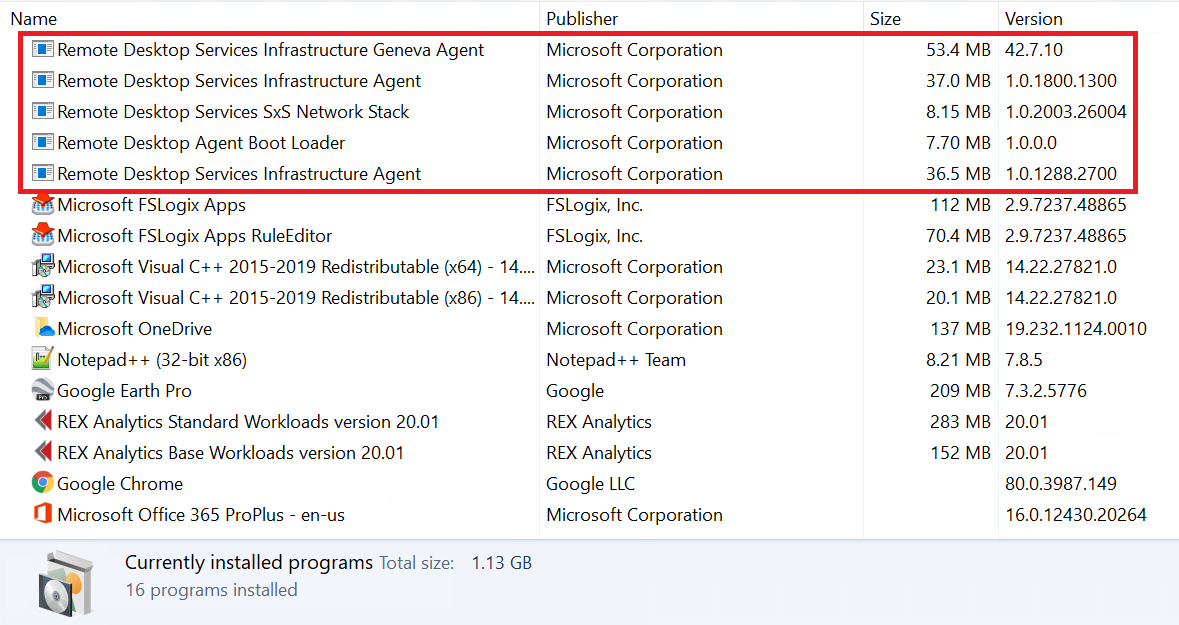Click the Geneva Agent row icon

(x=43, y=50)
